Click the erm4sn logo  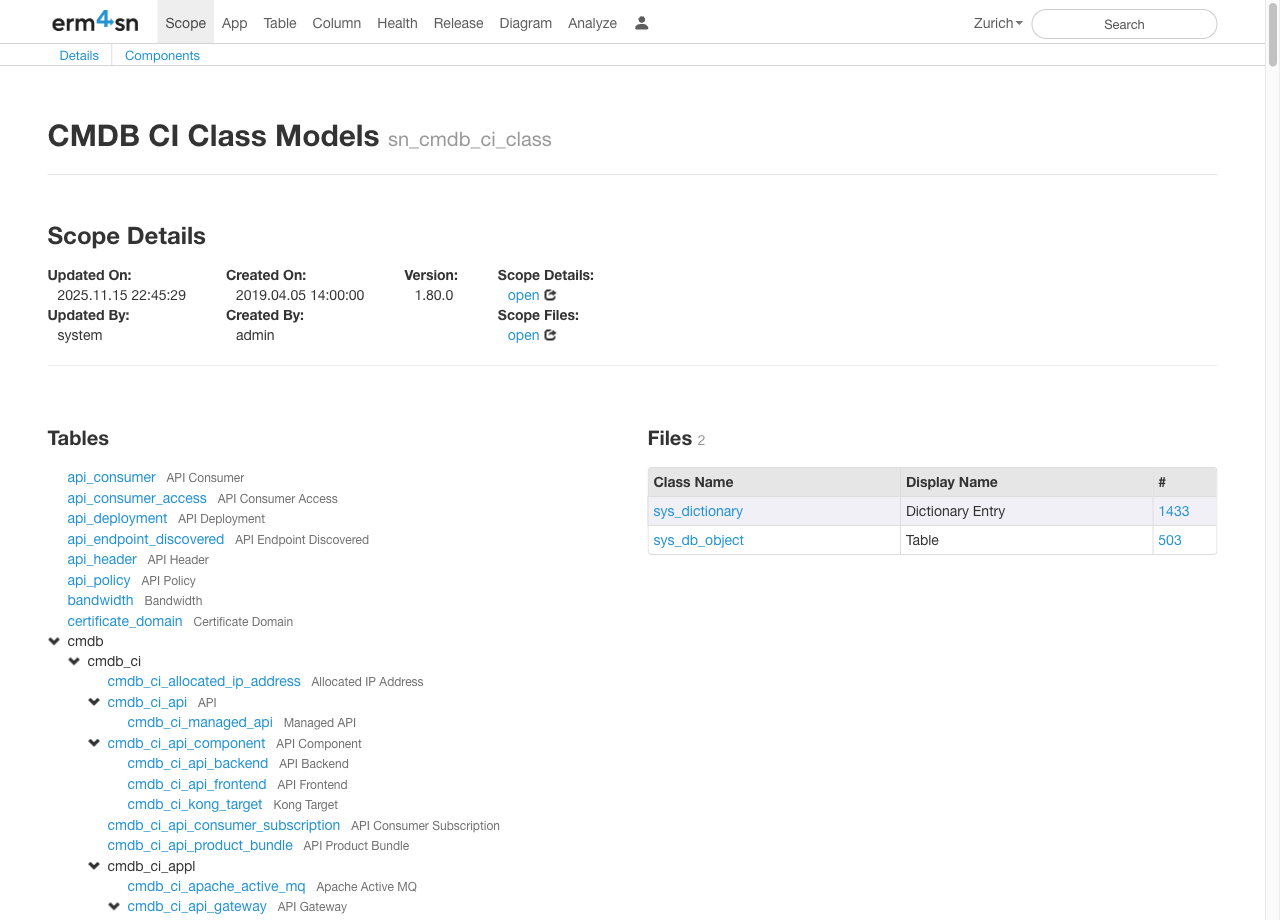click(95, 22)
